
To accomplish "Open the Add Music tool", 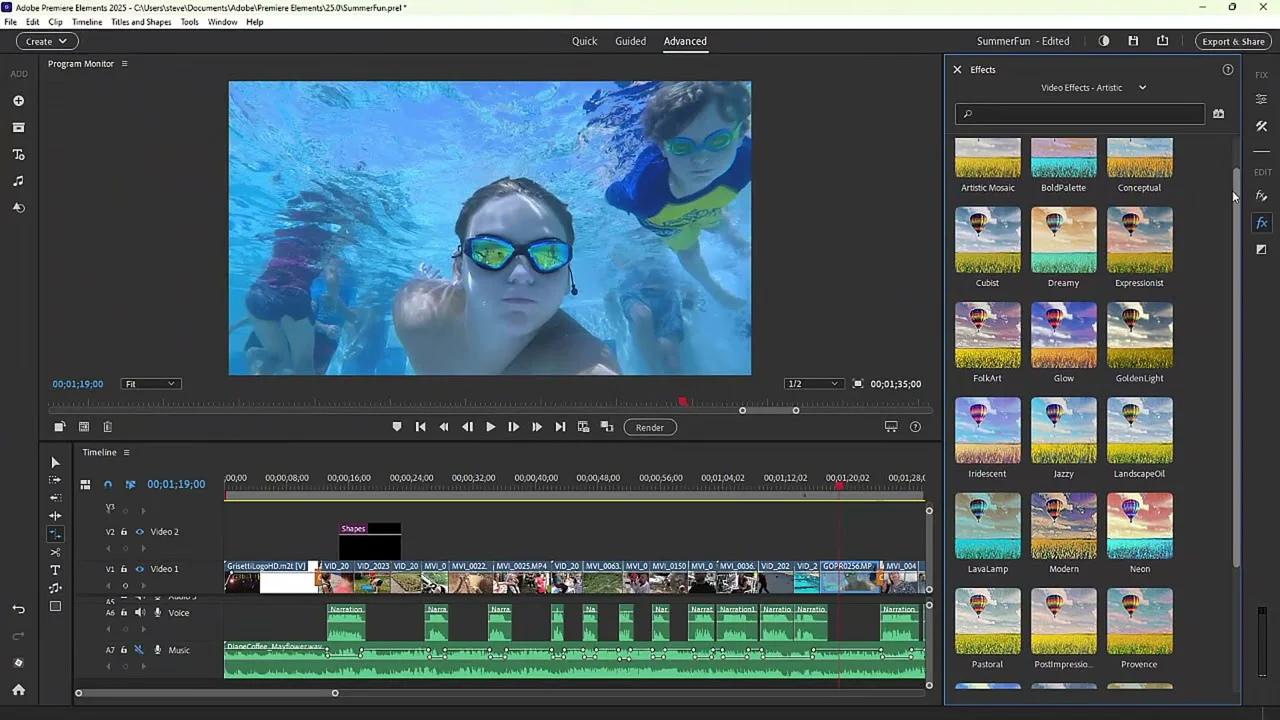I will [x=18, y=180].
